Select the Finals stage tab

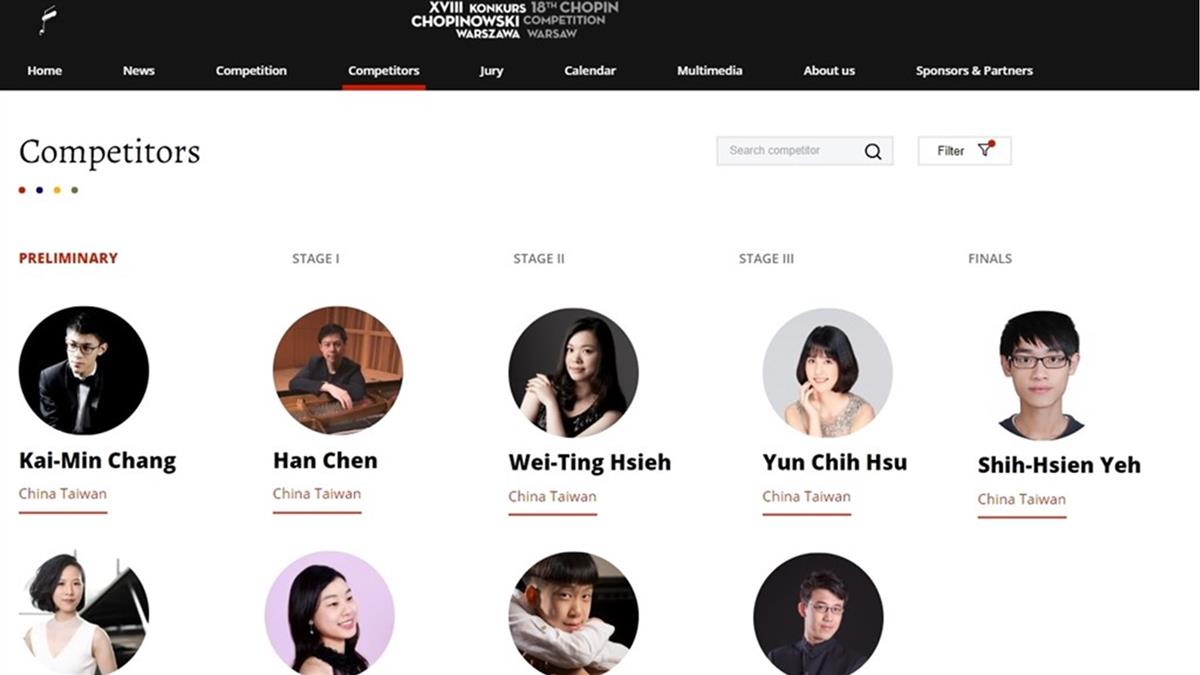coord(990,258)
